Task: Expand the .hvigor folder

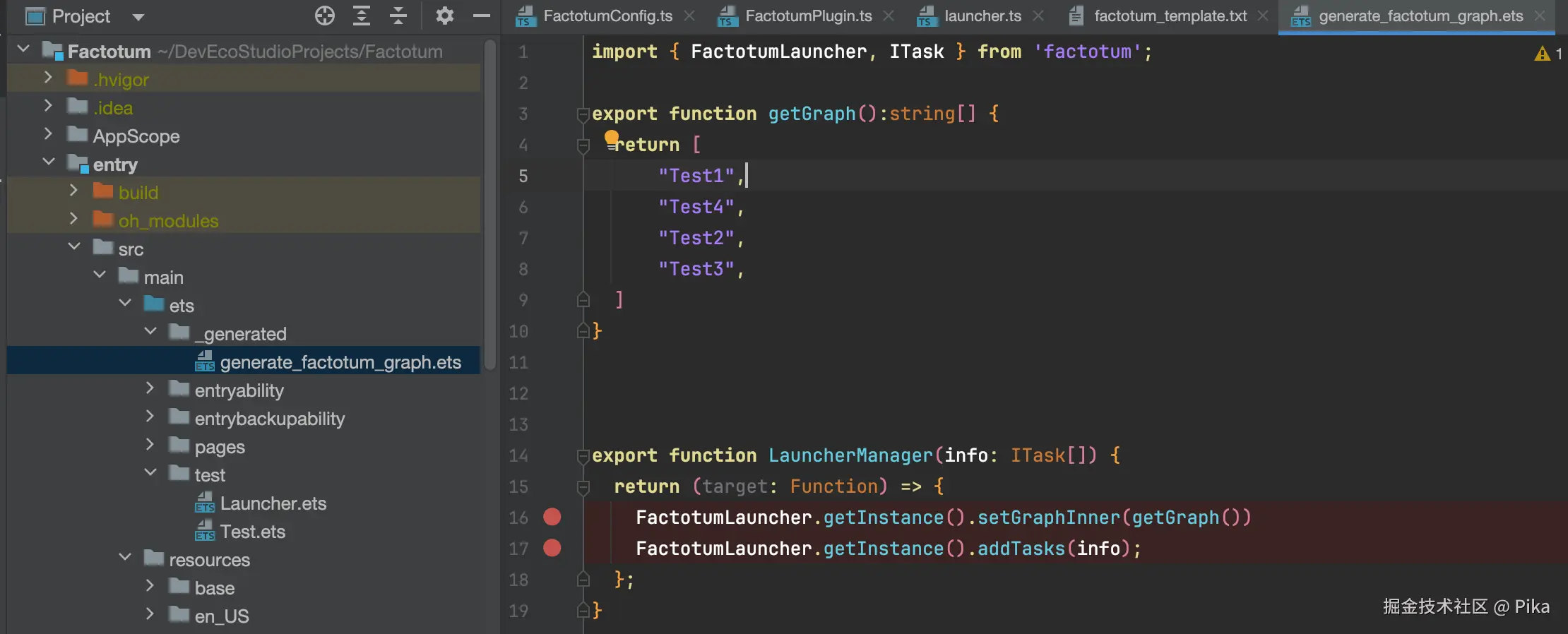Action: pos(48,77)
